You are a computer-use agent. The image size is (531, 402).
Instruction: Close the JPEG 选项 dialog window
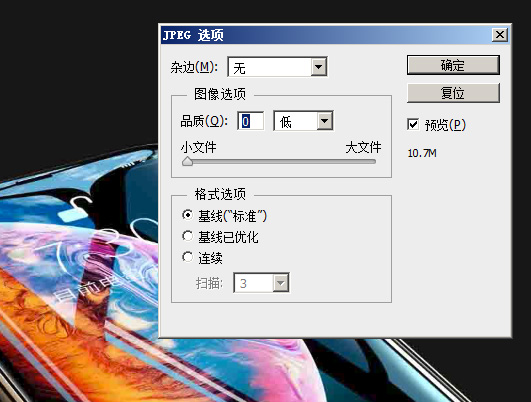[x=500, y=35]
